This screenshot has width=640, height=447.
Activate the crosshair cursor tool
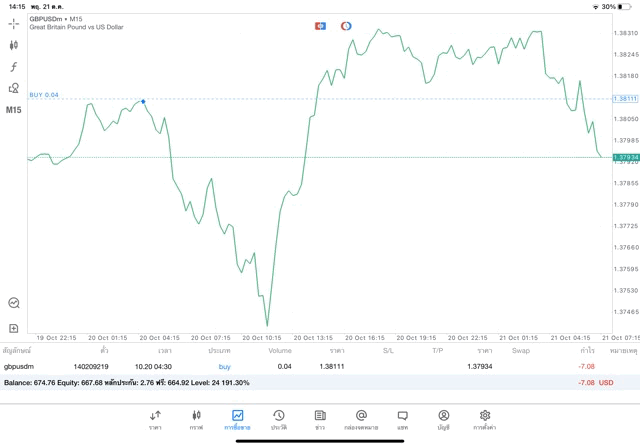(x=14, y=23)
